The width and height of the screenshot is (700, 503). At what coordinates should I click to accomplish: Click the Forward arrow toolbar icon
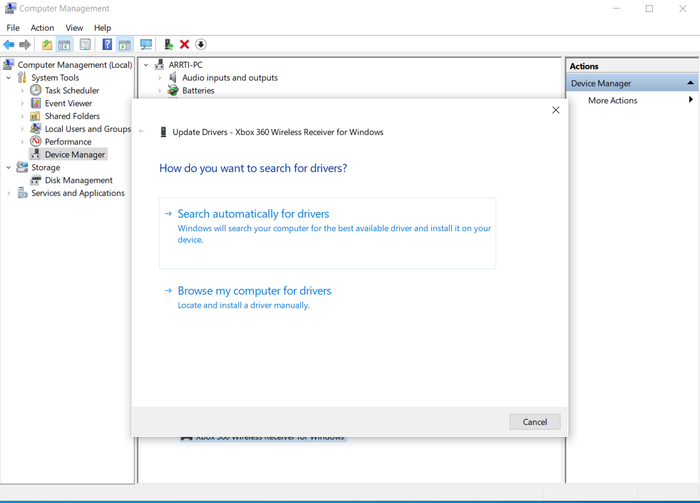point(25,45)
